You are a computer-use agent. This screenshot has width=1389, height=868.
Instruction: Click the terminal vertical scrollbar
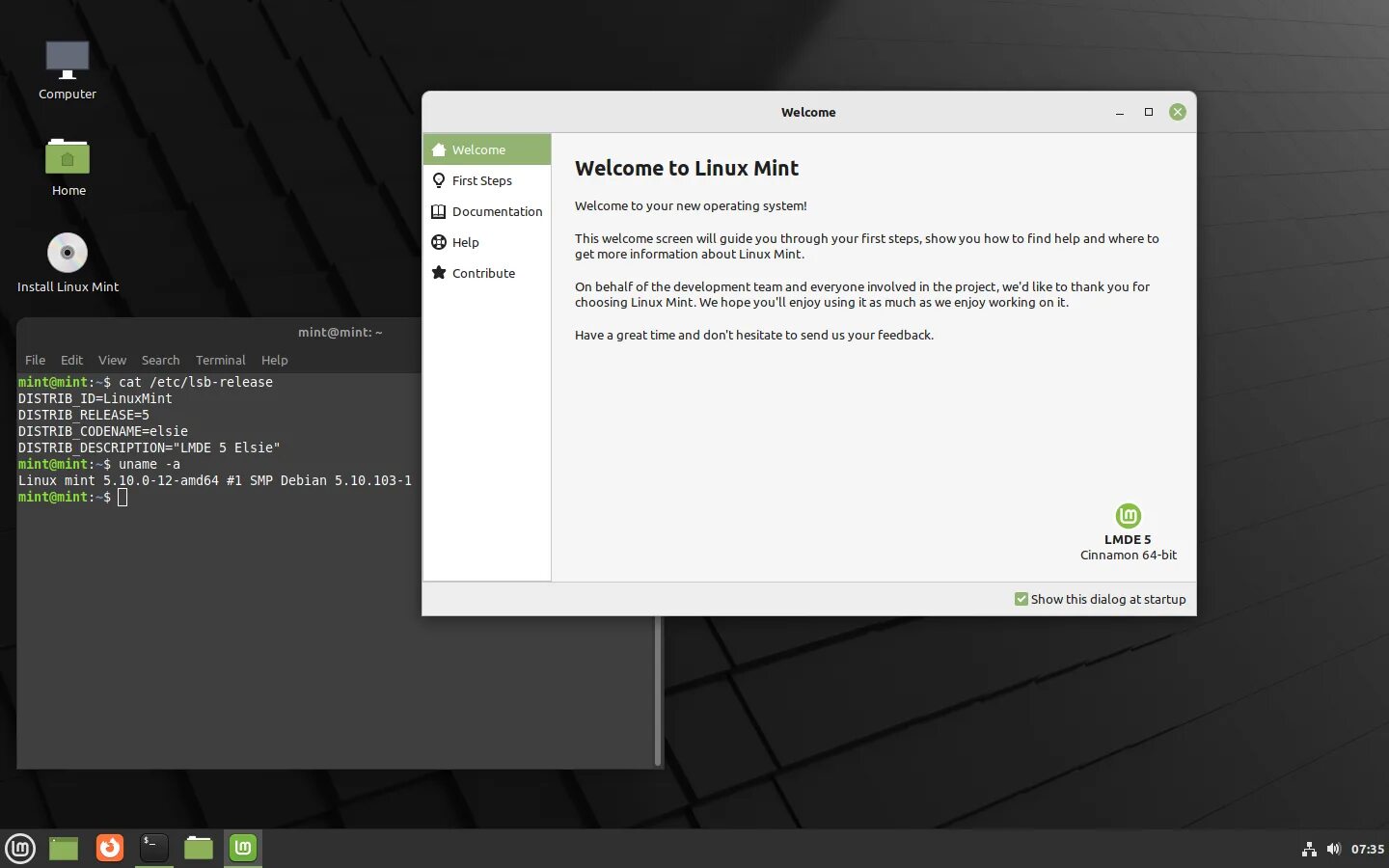(659, 691)
